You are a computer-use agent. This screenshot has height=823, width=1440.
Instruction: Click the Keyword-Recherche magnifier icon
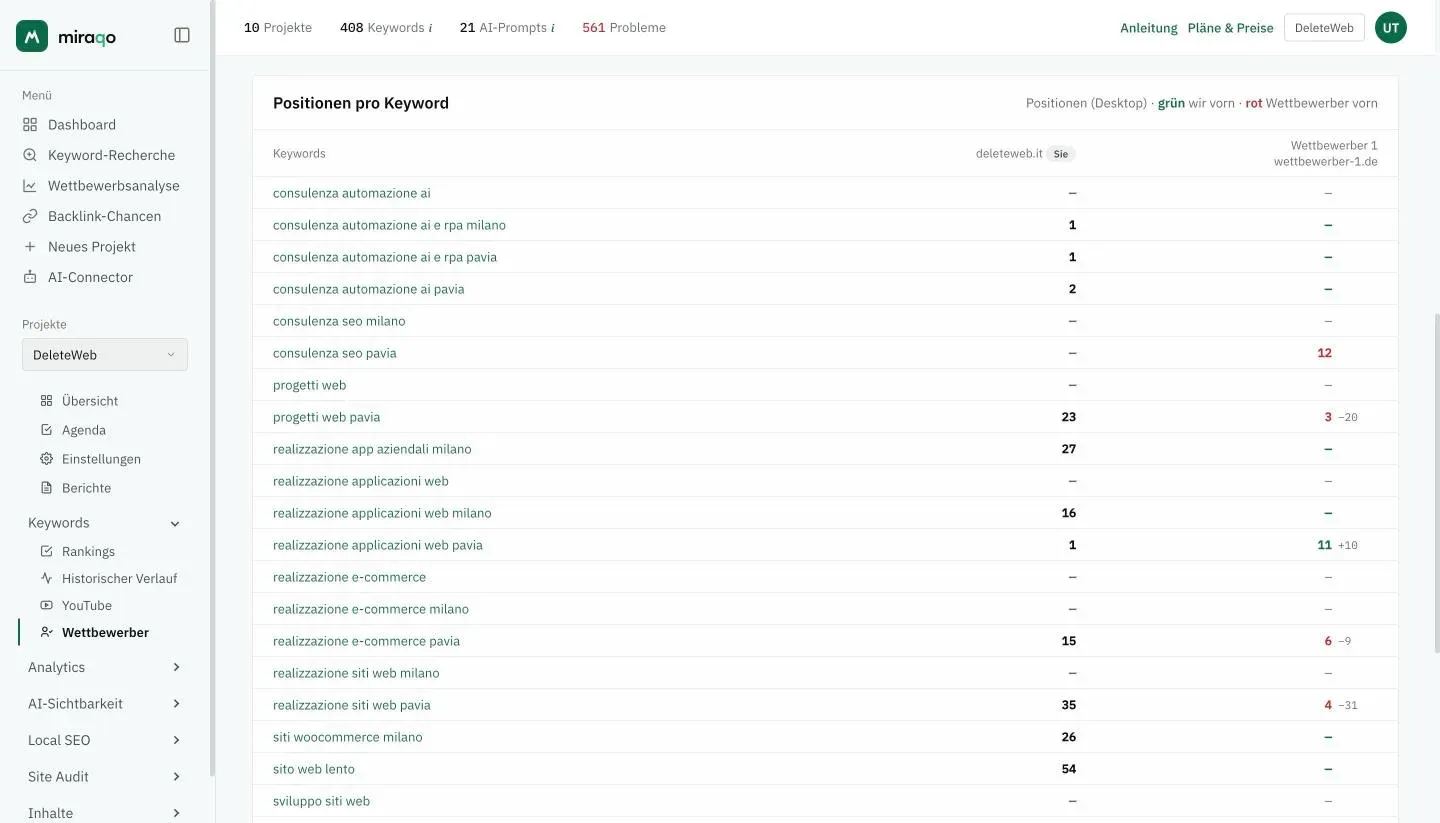coord(30,155)
